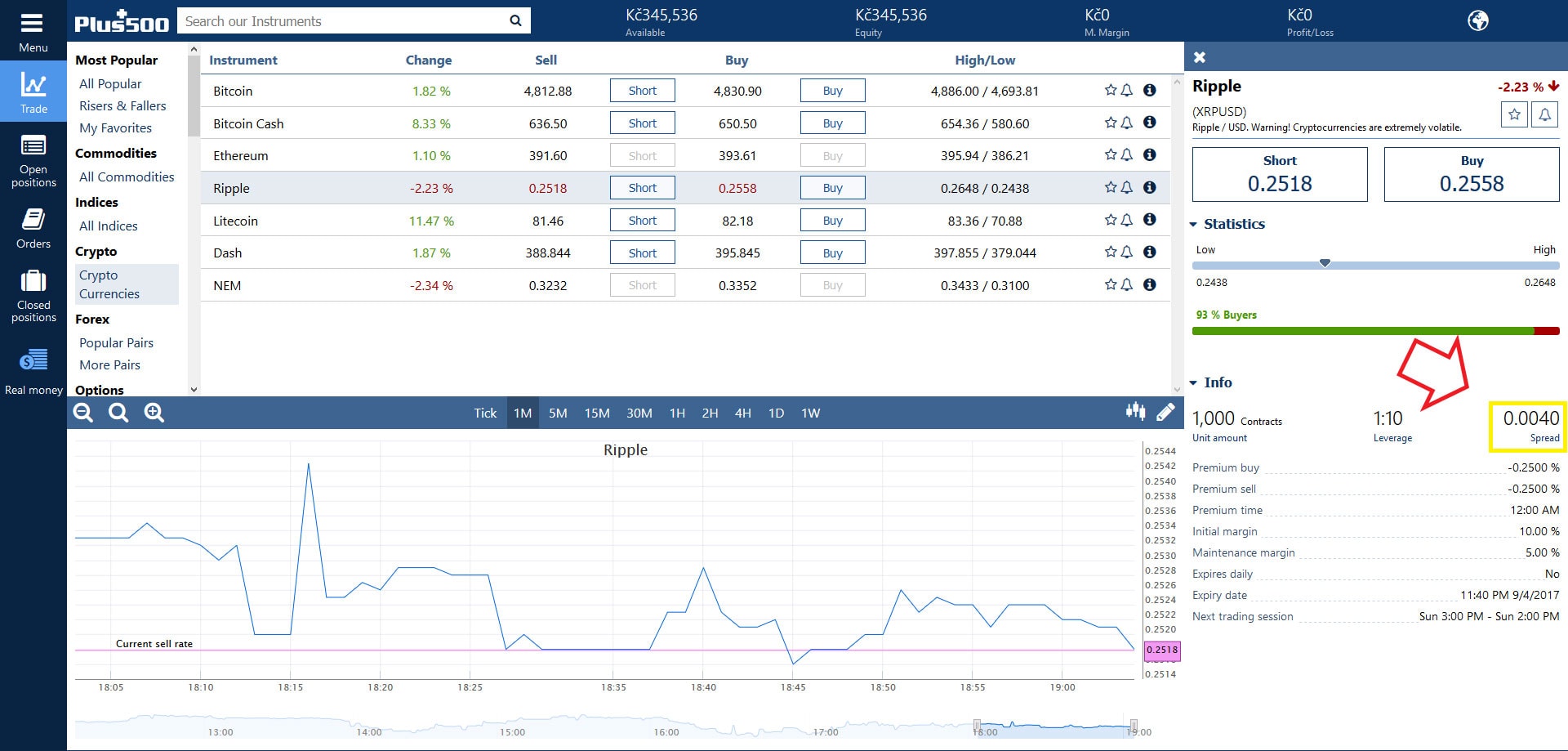
Task: Toggle favorite star for Bitcoin
Action: (1111, 90)
